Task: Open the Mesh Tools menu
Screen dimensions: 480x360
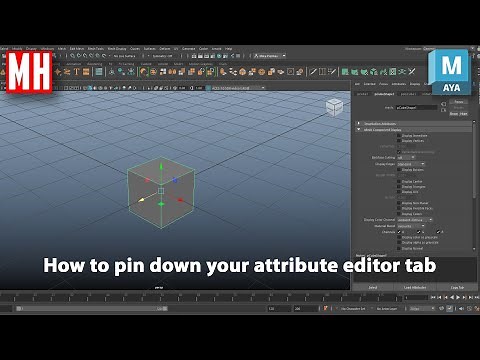Action: [x=96, y=49]
